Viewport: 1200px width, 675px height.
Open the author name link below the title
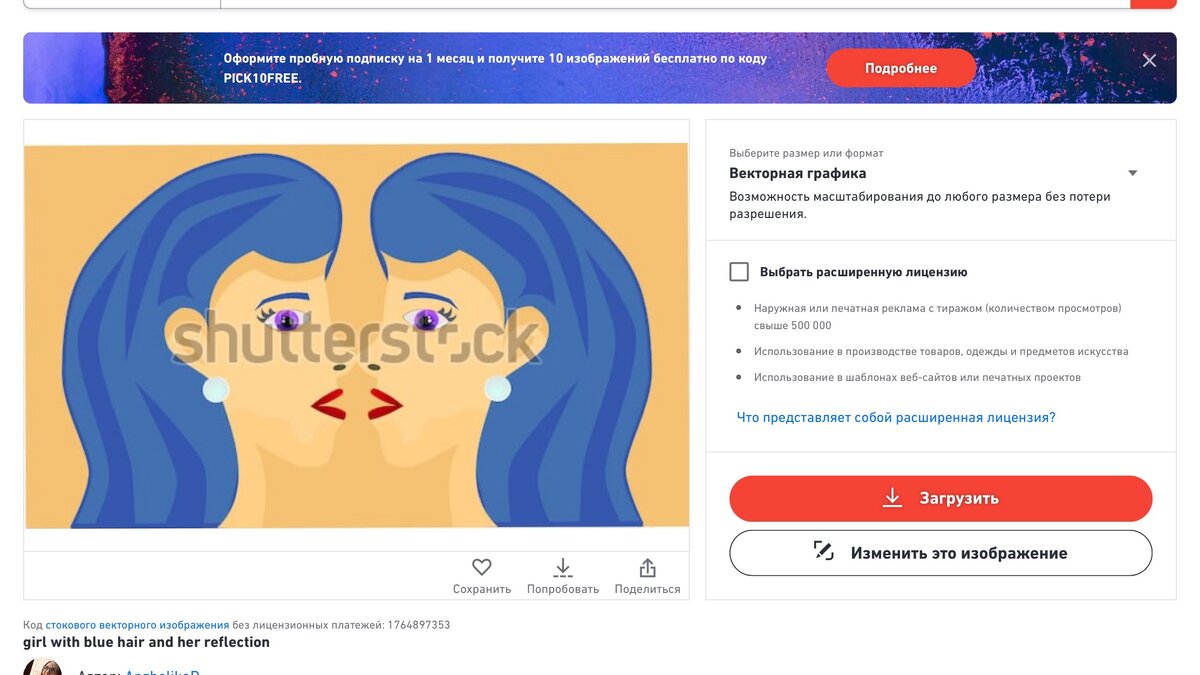point(162,671)
